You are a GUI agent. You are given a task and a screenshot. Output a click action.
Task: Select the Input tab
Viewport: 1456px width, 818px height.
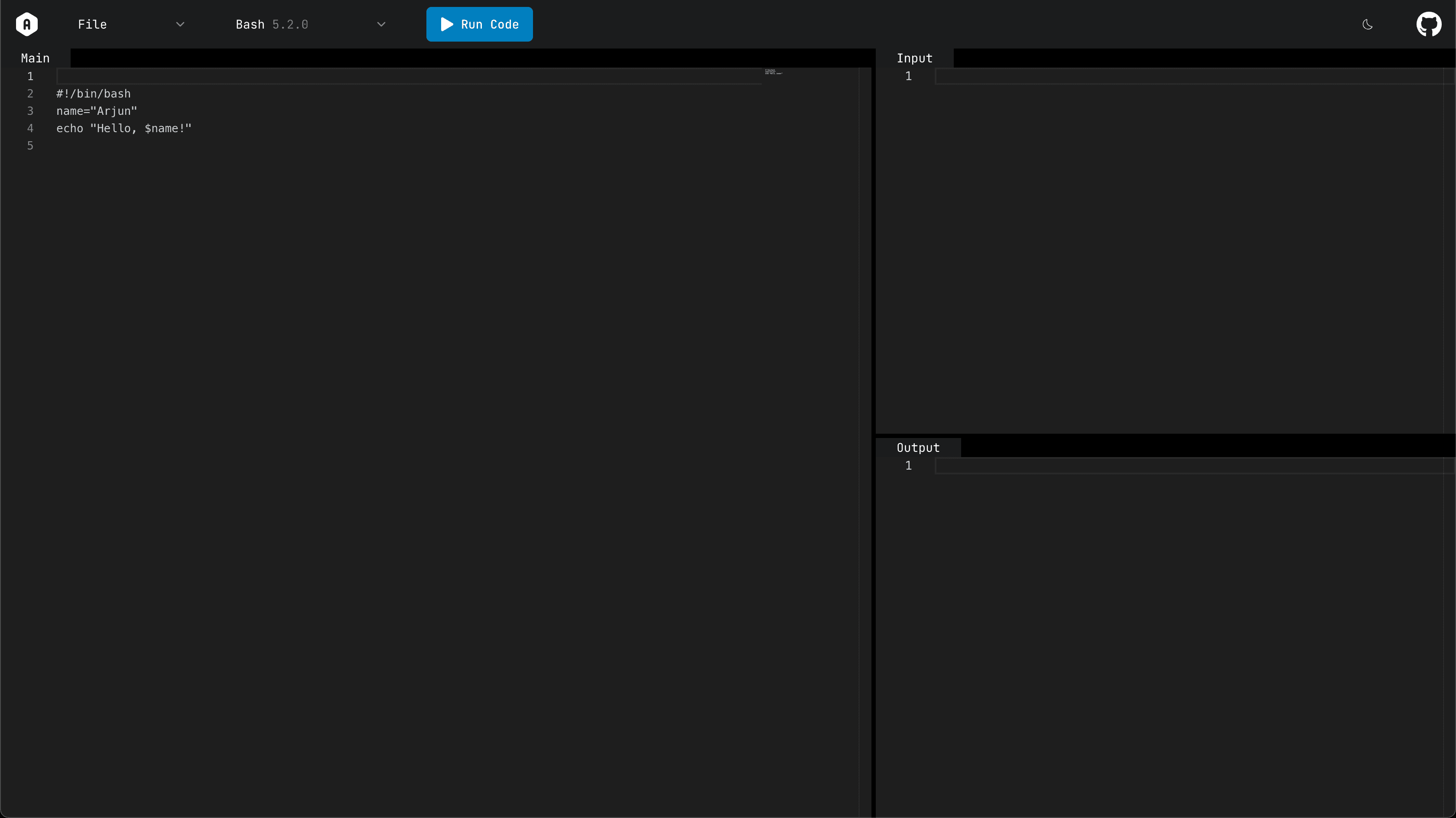914,57
